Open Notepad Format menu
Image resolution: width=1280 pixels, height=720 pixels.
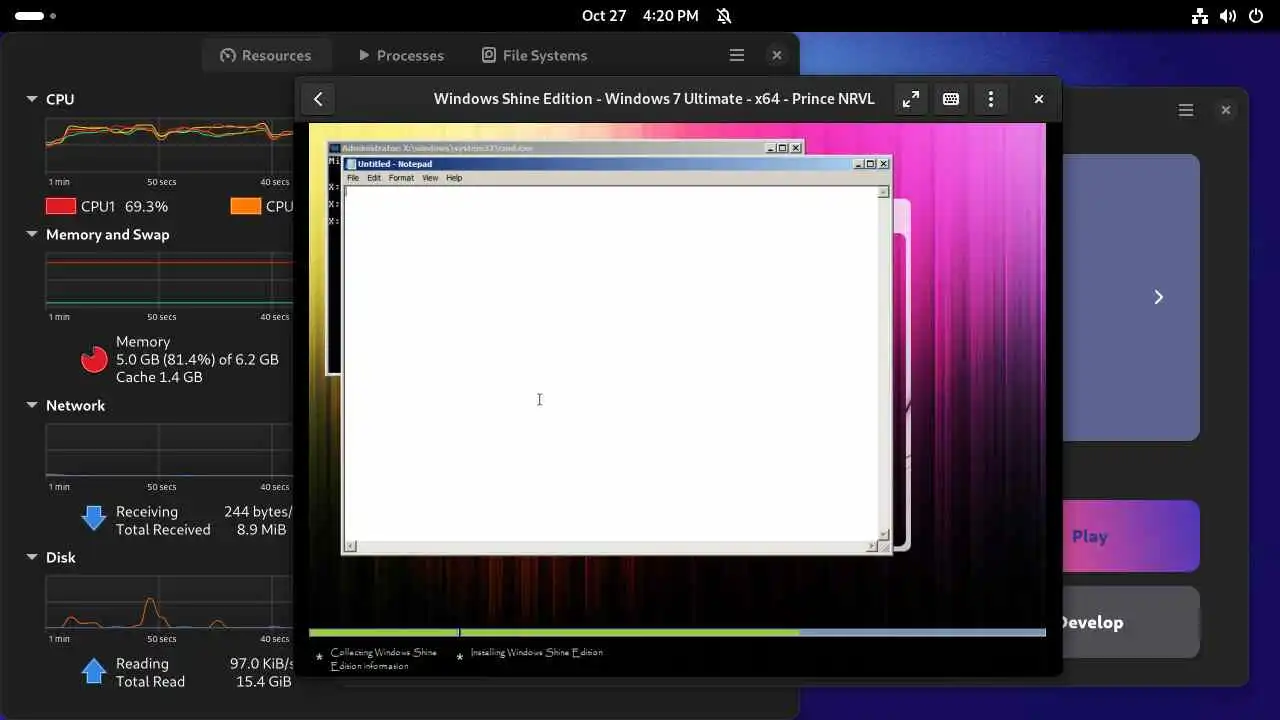(x=401, y=178)
